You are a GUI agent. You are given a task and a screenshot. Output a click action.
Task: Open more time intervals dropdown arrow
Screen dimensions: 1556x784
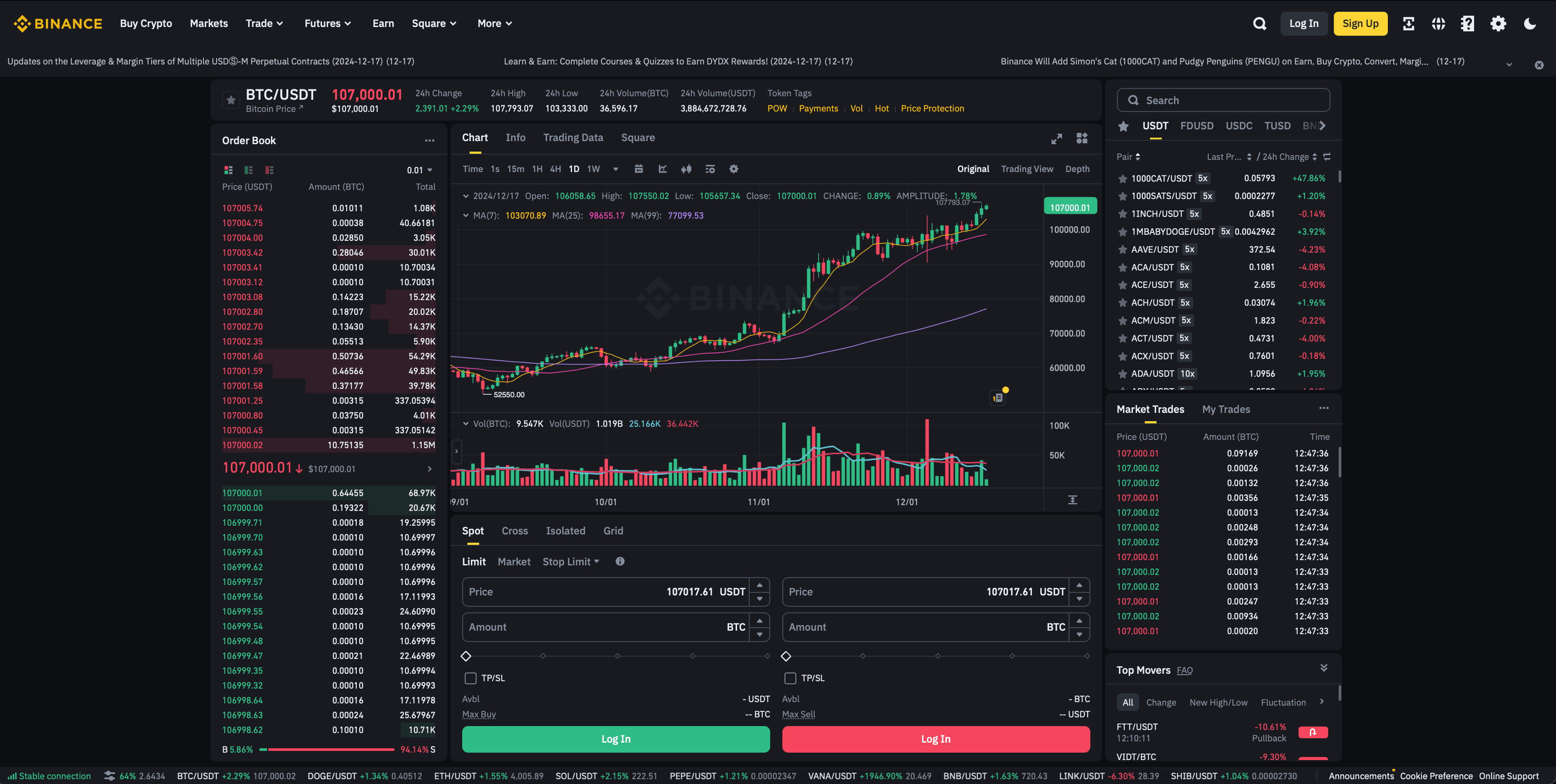point(616,169)
